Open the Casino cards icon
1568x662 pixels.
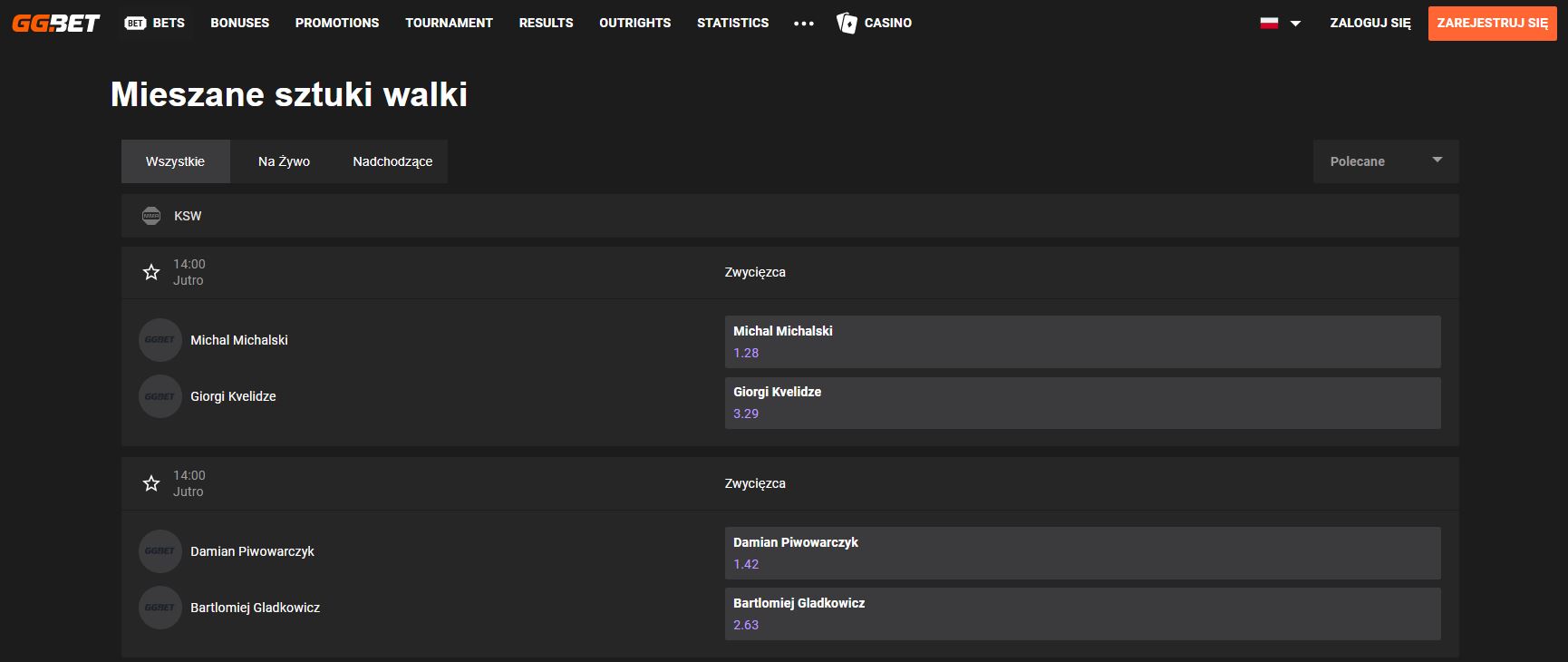(x=847, y=23)
